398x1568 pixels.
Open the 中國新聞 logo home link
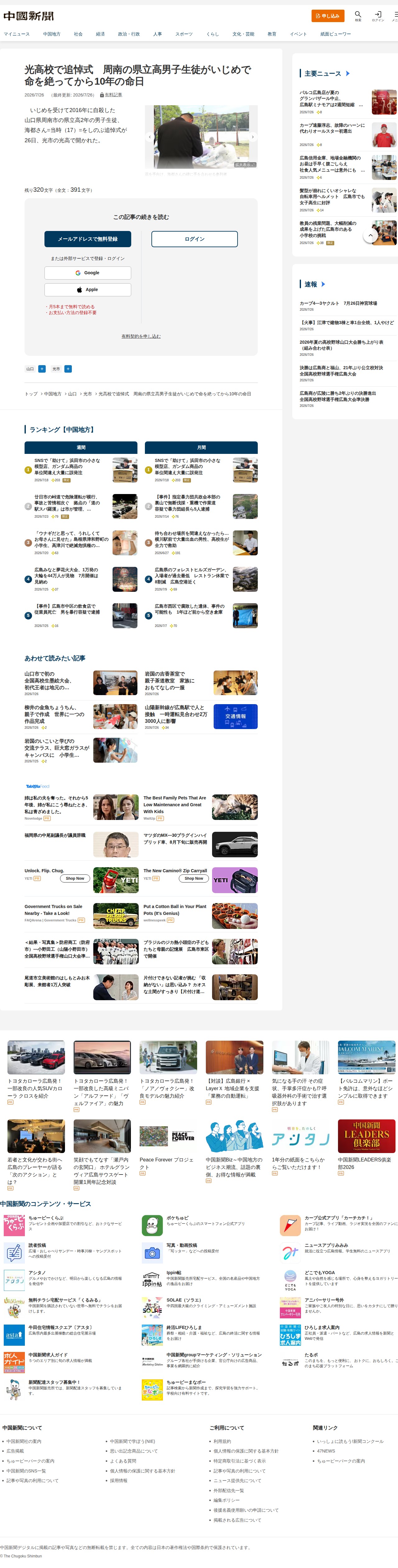click(x=28, y=16)
